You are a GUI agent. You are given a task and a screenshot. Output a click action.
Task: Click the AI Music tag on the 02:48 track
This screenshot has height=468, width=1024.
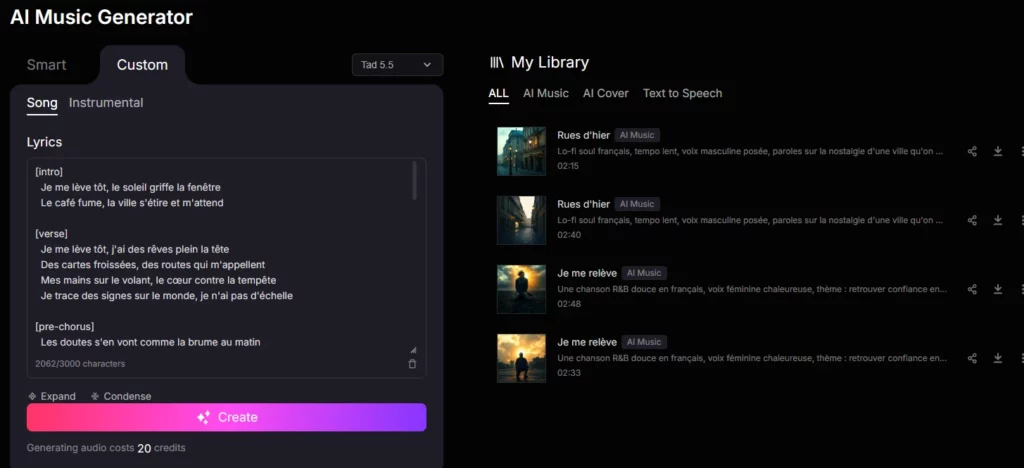644,273
